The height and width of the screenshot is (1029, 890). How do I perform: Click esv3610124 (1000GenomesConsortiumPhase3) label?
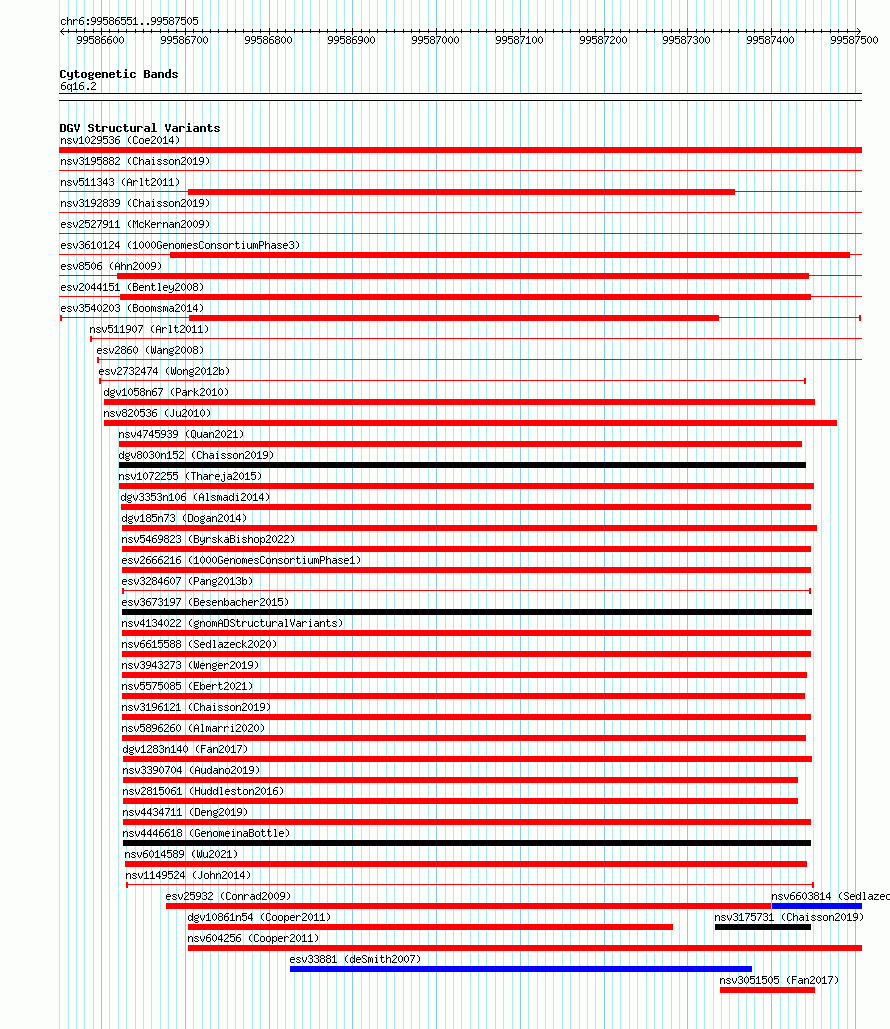180,245
